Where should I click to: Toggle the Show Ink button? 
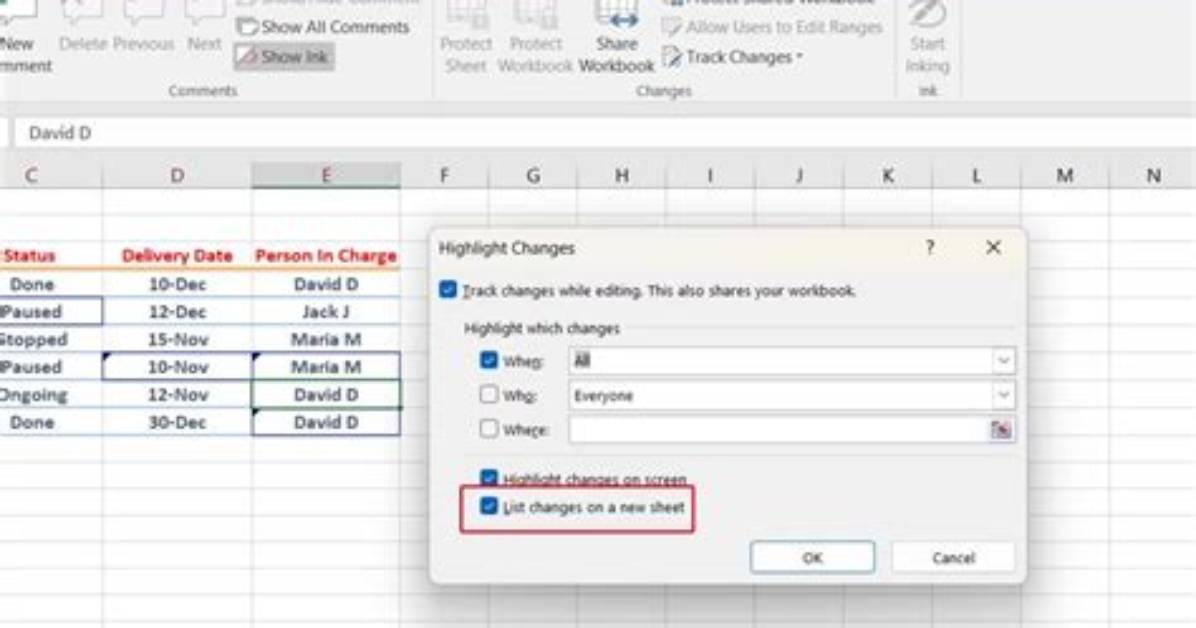283,56
